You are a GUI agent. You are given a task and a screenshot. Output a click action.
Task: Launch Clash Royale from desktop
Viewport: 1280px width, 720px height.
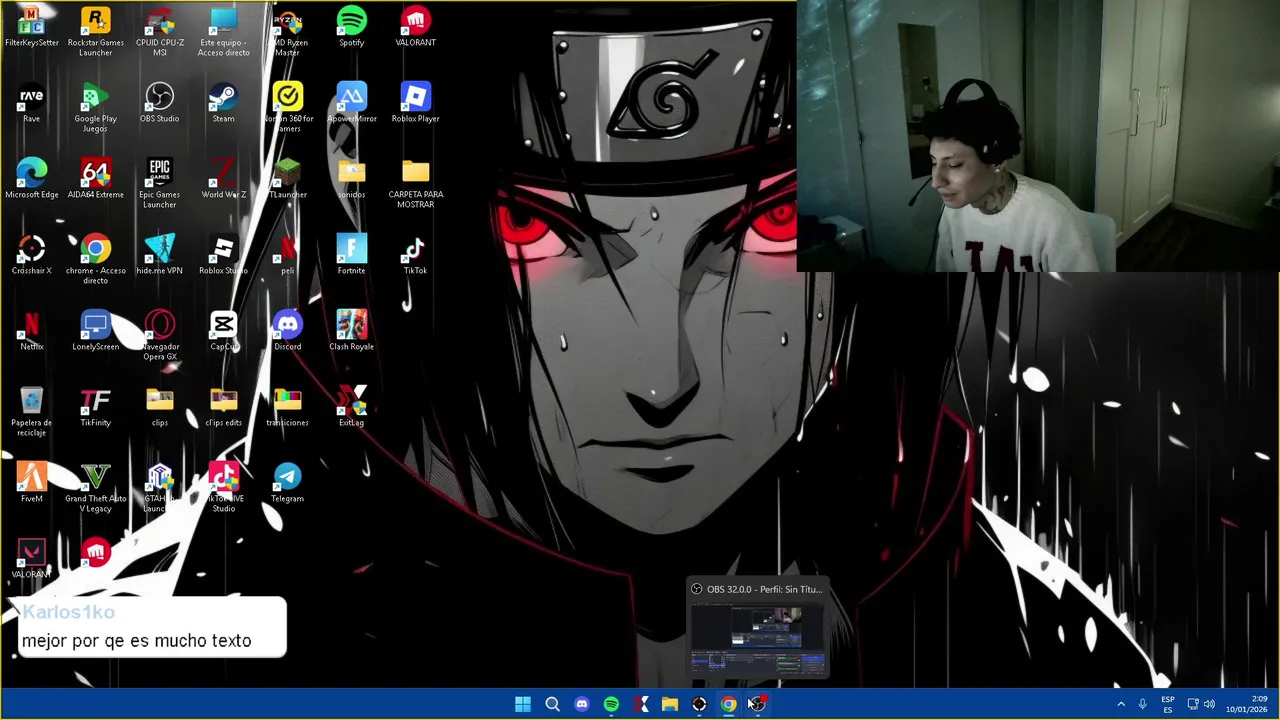(352, 331)
